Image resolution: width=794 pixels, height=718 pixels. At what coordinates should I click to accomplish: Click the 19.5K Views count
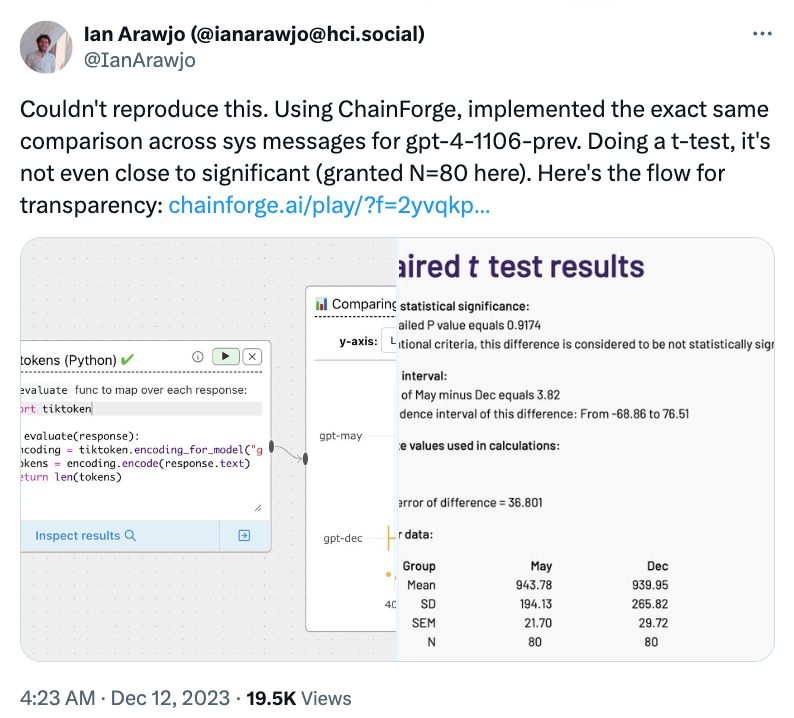click(x=299, y=698)
